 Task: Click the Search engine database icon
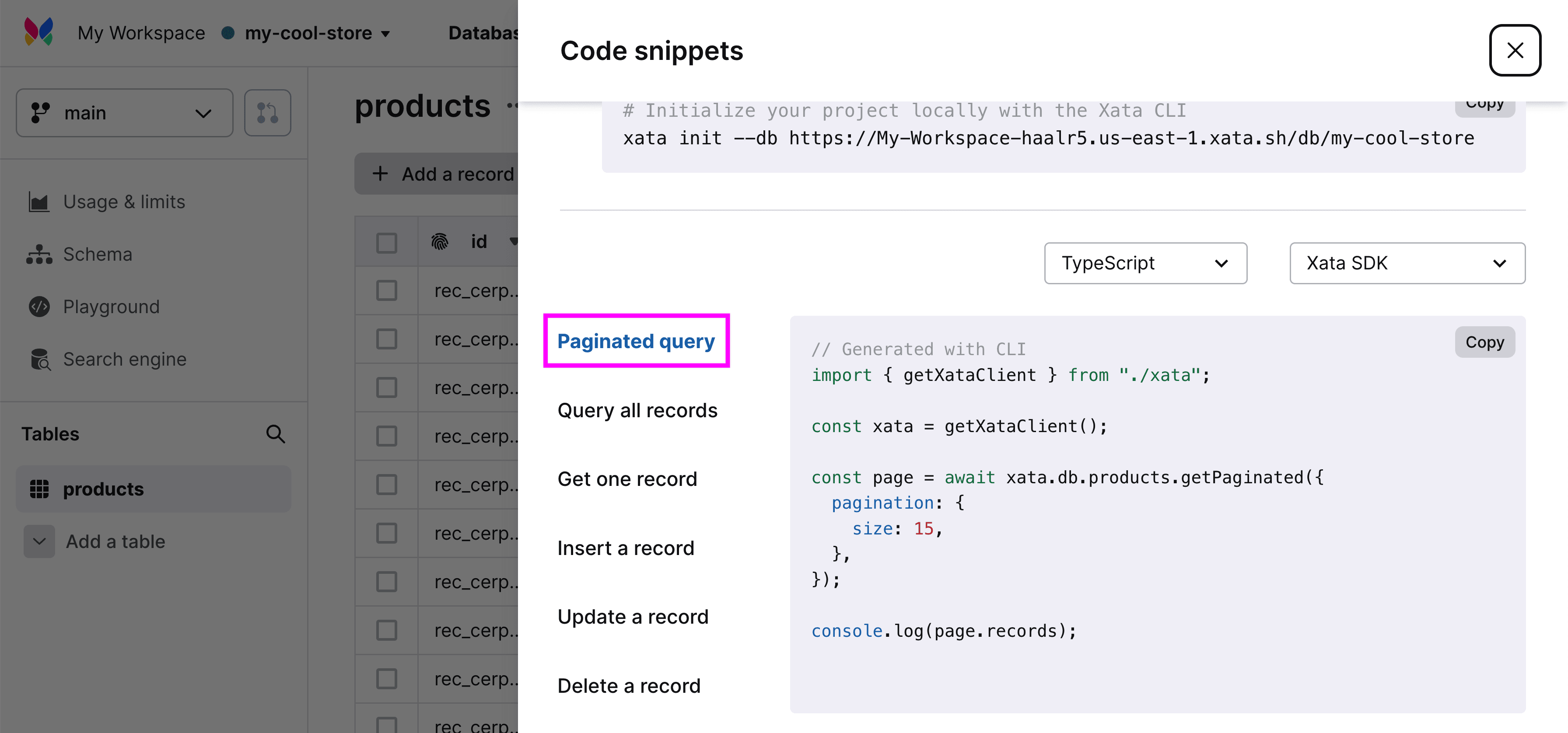coord(40,360)
